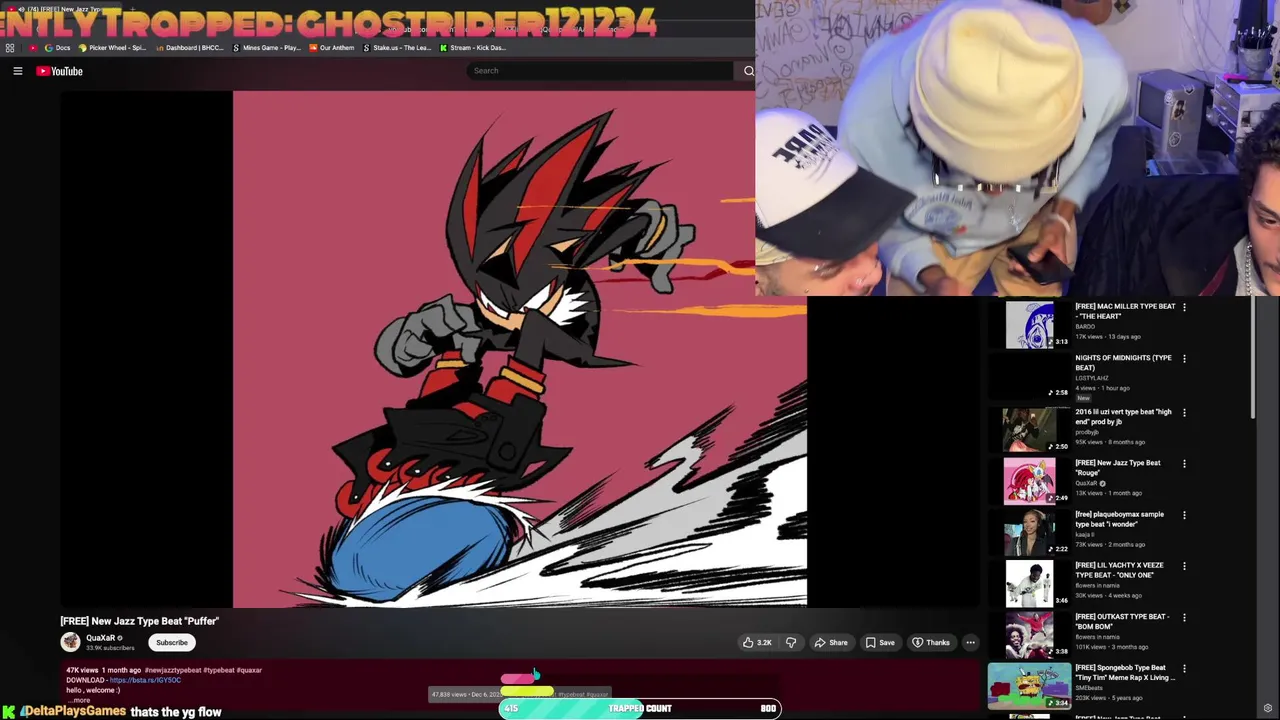Viewport: 1280px width, 720px height.
Task: Share the Puffer video
Action: [831, 643]
